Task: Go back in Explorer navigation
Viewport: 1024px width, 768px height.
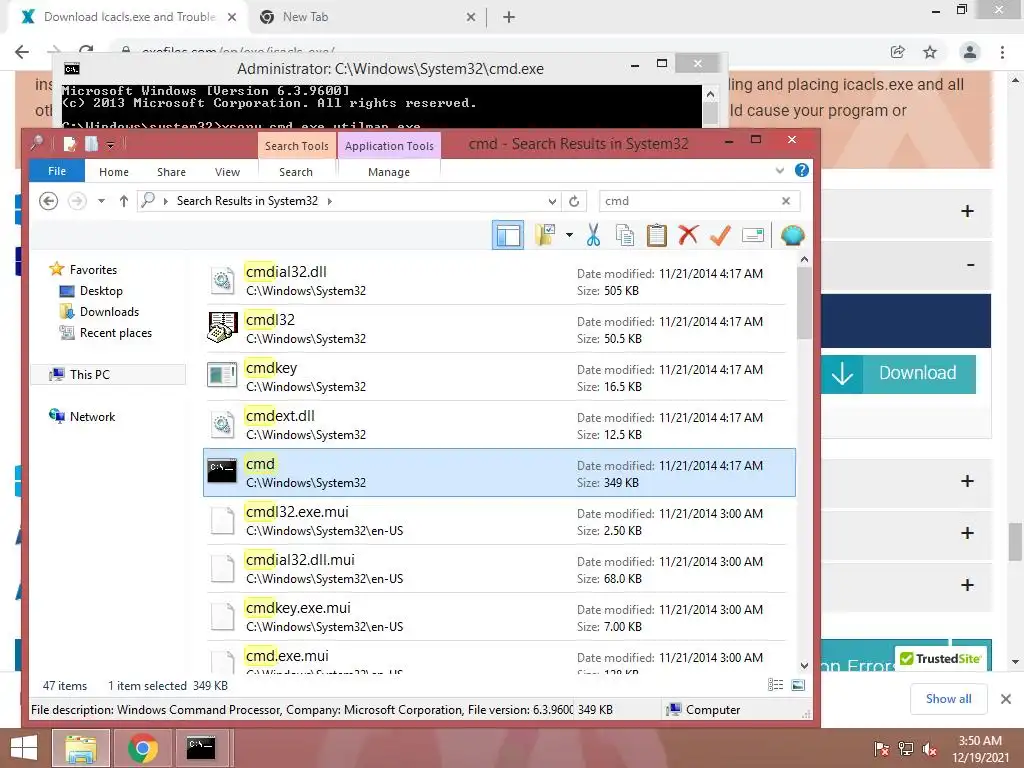Action: [48, 201]
